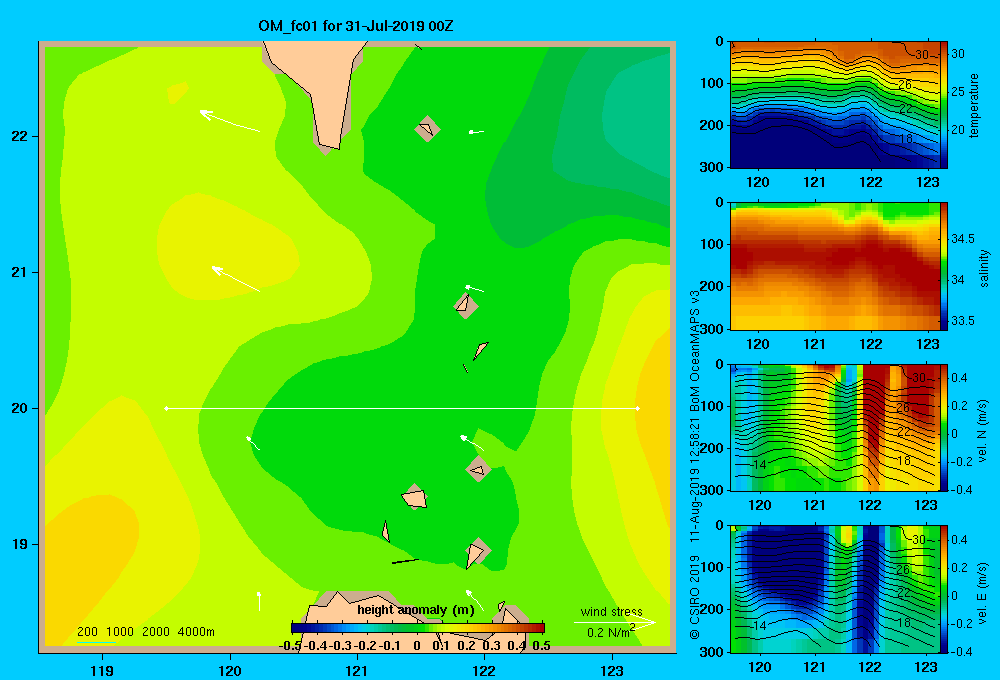Click the vertical 'salinity' axis label
Image resolution: width=1000 pixels, height=680 pixels.
tap(983, 268)
